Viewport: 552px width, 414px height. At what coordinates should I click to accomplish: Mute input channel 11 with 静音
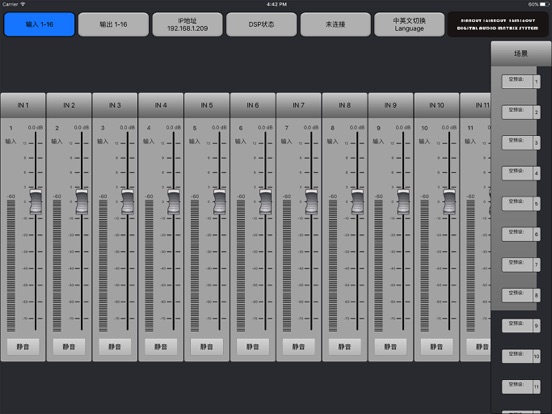(x=479, y=347)
